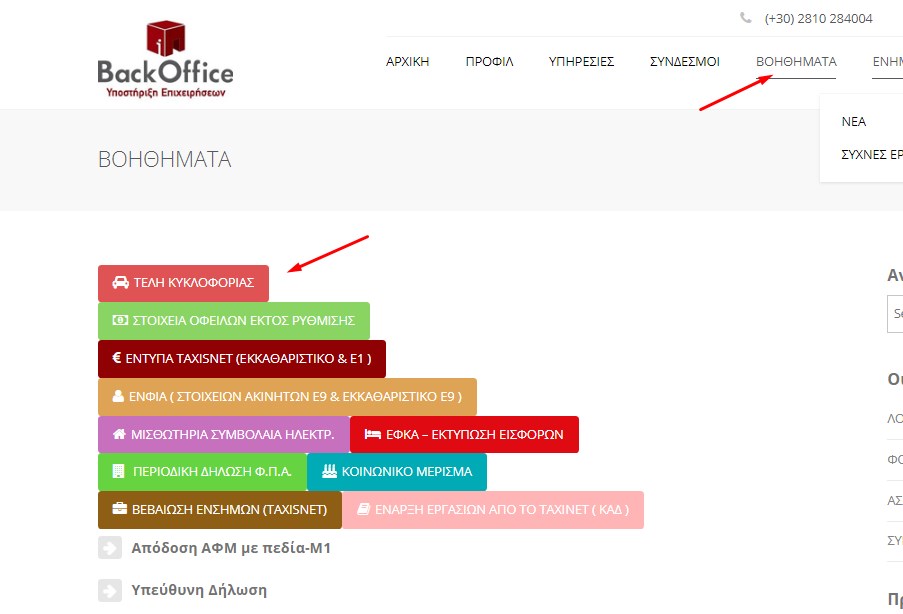
Task: Click the phone icon beside the number
Action: [x=746, y=18]
